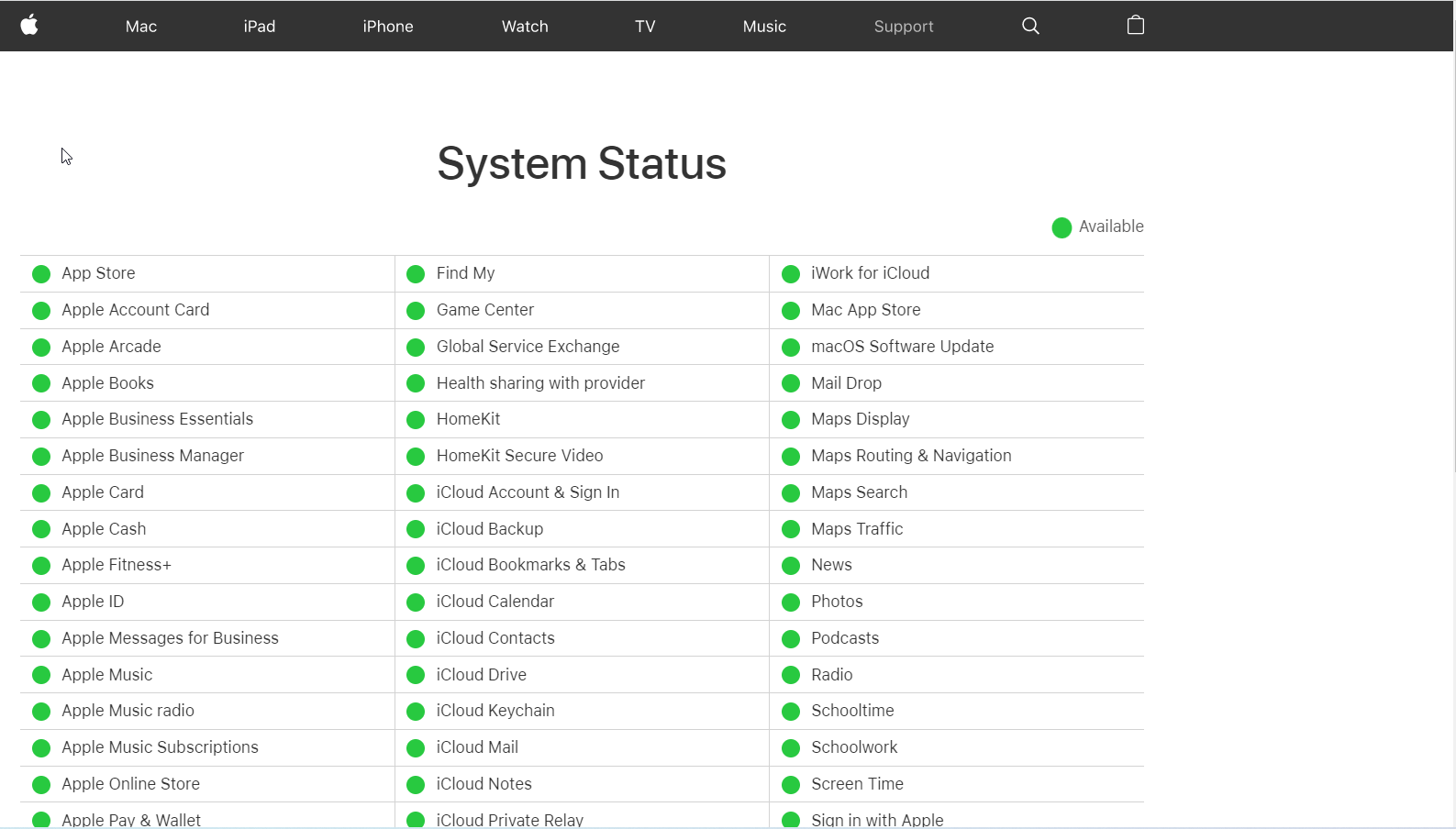1456x829 pixels.
Task: Open the Watch menu item
Action: pyautogui.click(x=525, y=27)
